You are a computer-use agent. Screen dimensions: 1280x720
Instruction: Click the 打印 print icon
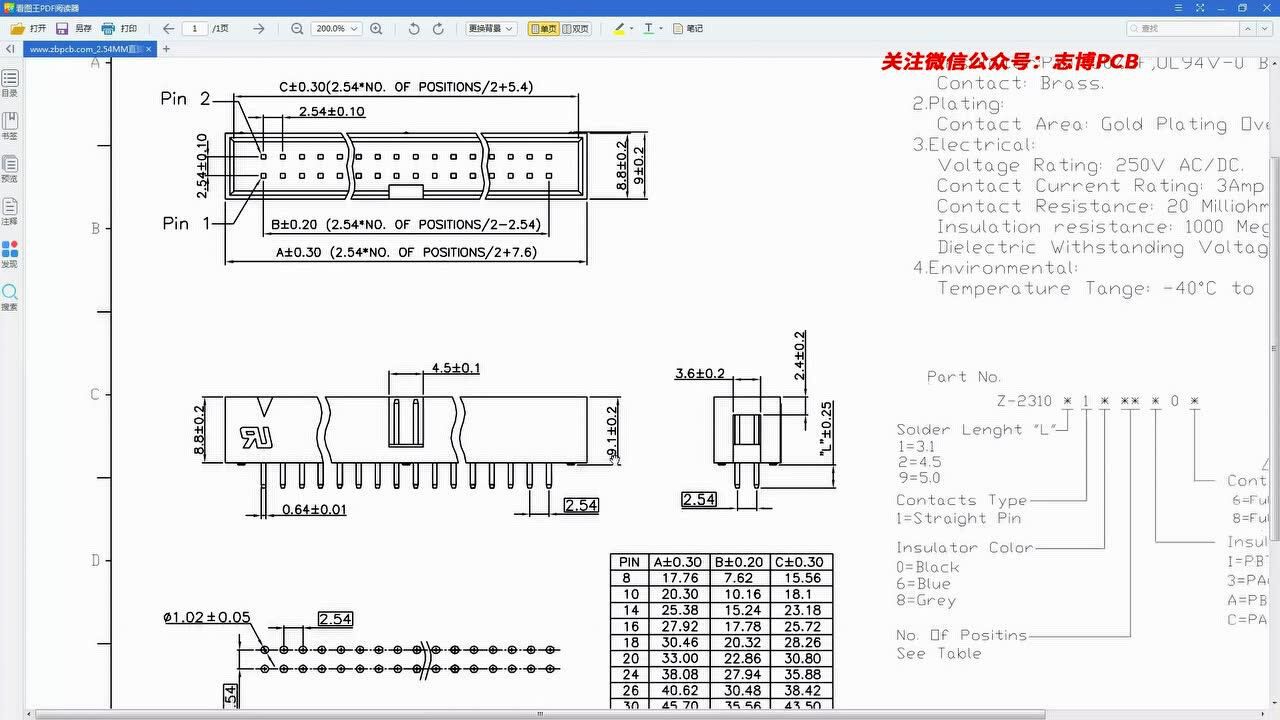tap(106, 28)
